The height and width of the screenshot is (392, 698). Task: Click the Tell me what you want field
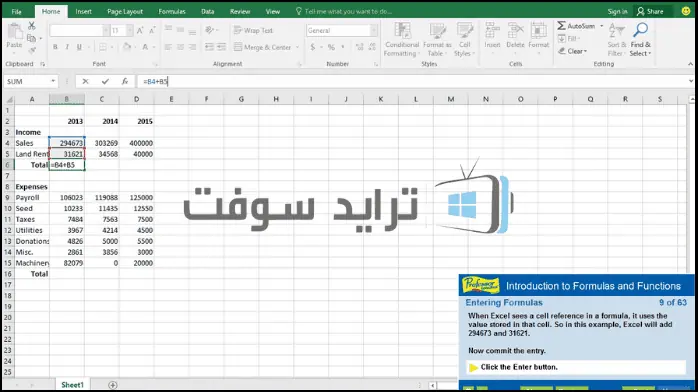344,12
